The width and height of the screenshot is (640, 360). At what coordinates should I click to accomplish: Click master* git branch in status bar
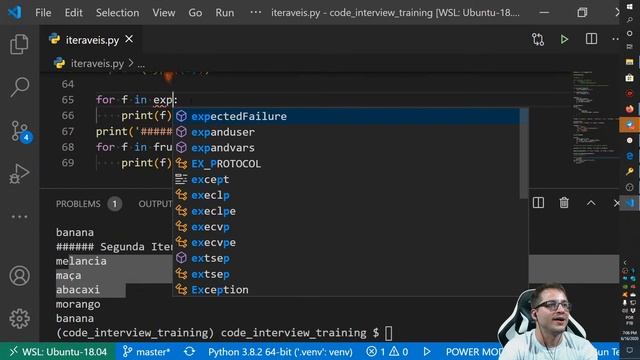click(146, 352)
